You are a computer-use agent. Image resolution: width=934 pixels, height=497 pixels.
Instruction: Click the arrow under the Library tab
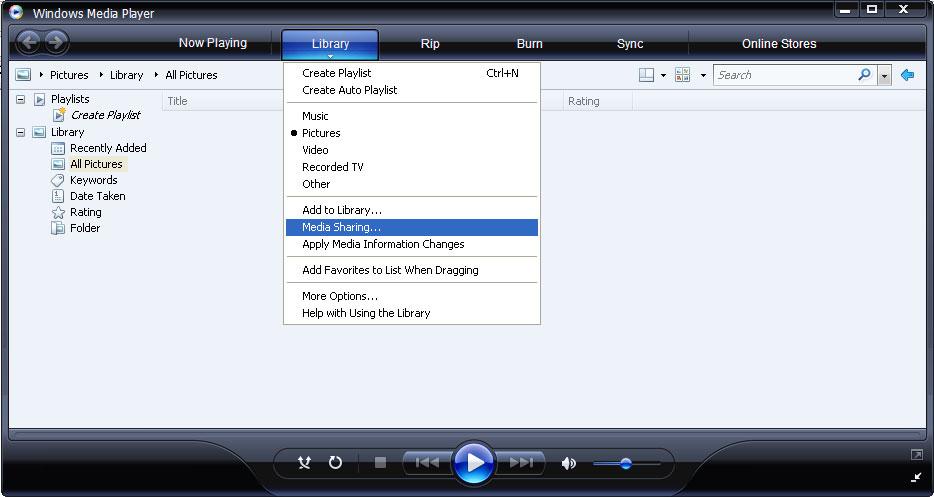point(330,57)
